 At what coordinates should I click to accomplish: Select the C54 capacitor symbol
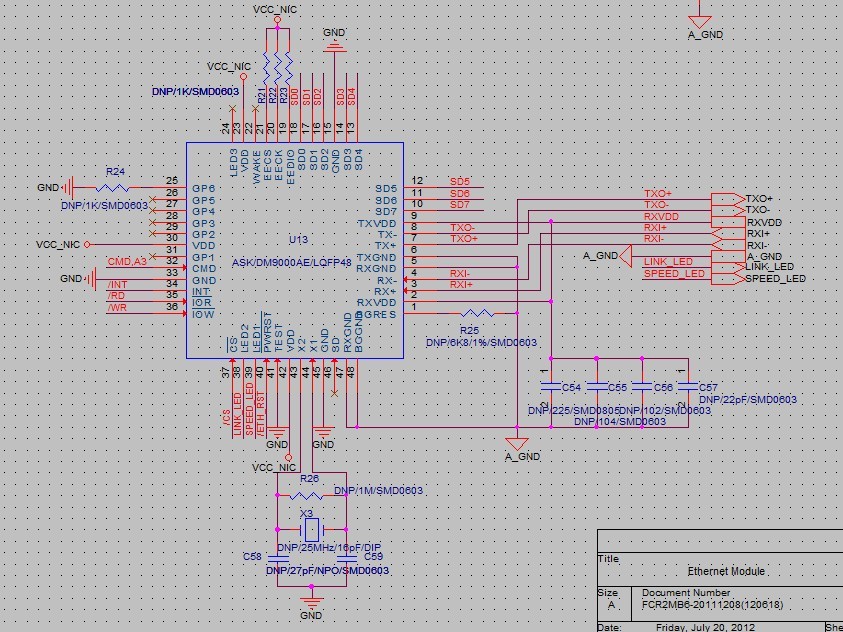pyautogui.click(x=551, y=386)
